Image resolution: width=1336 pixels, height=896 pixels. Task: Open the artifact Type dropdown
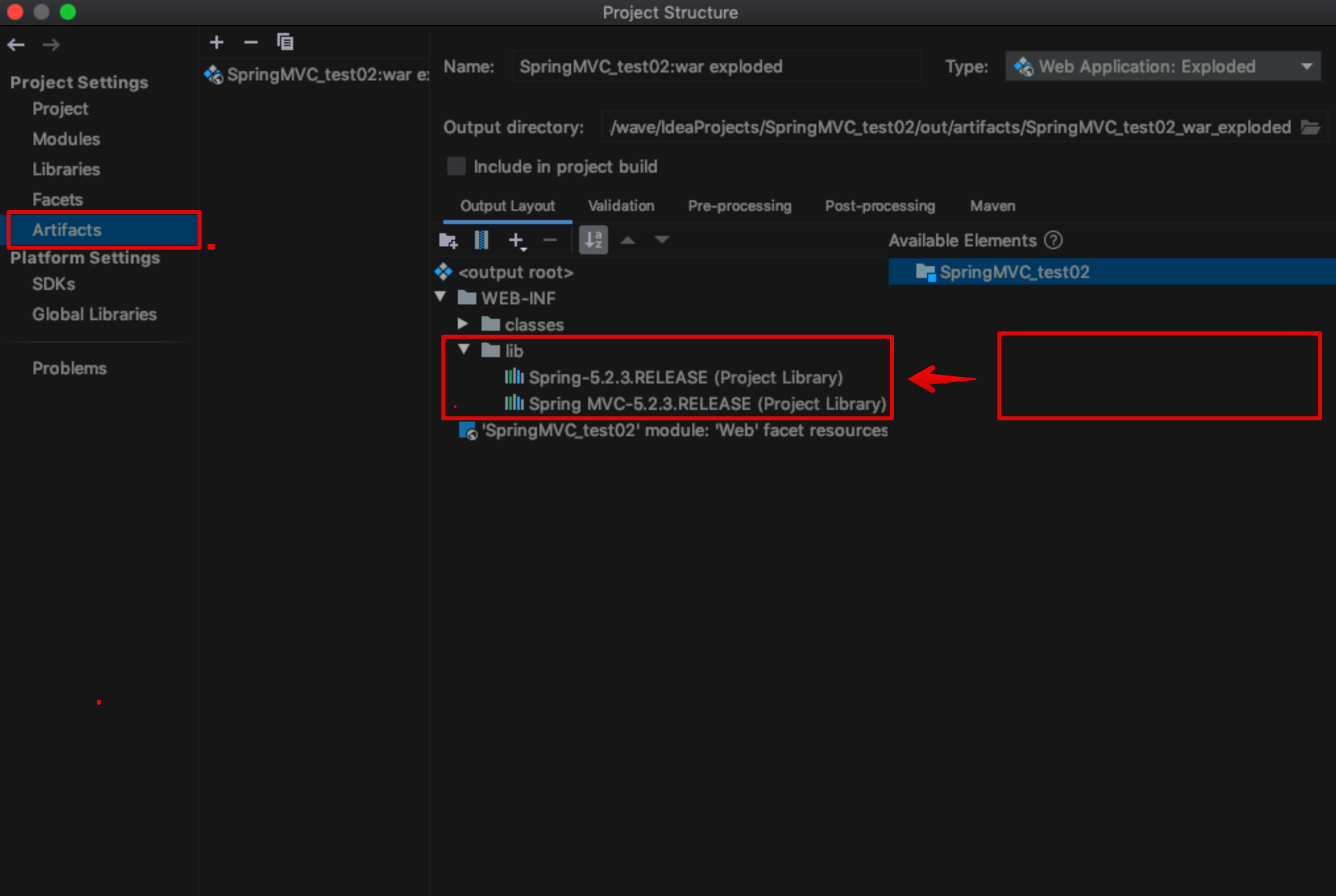click(x=1162, y=67)
